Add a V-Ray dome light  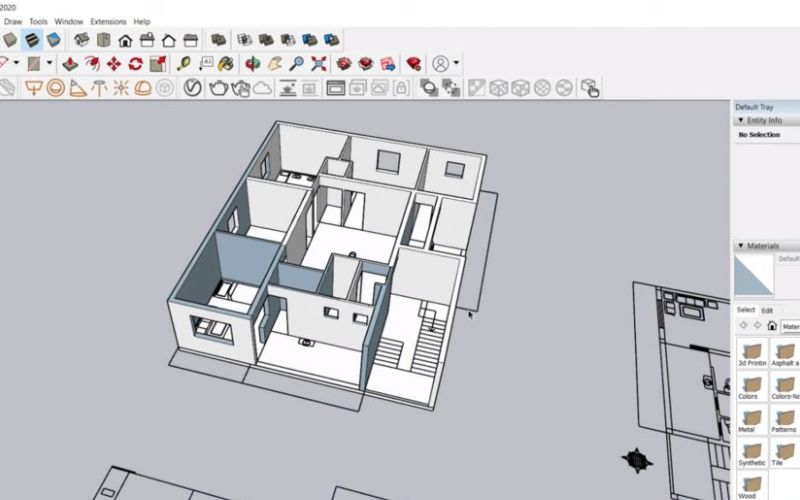[x=143, y=88]
